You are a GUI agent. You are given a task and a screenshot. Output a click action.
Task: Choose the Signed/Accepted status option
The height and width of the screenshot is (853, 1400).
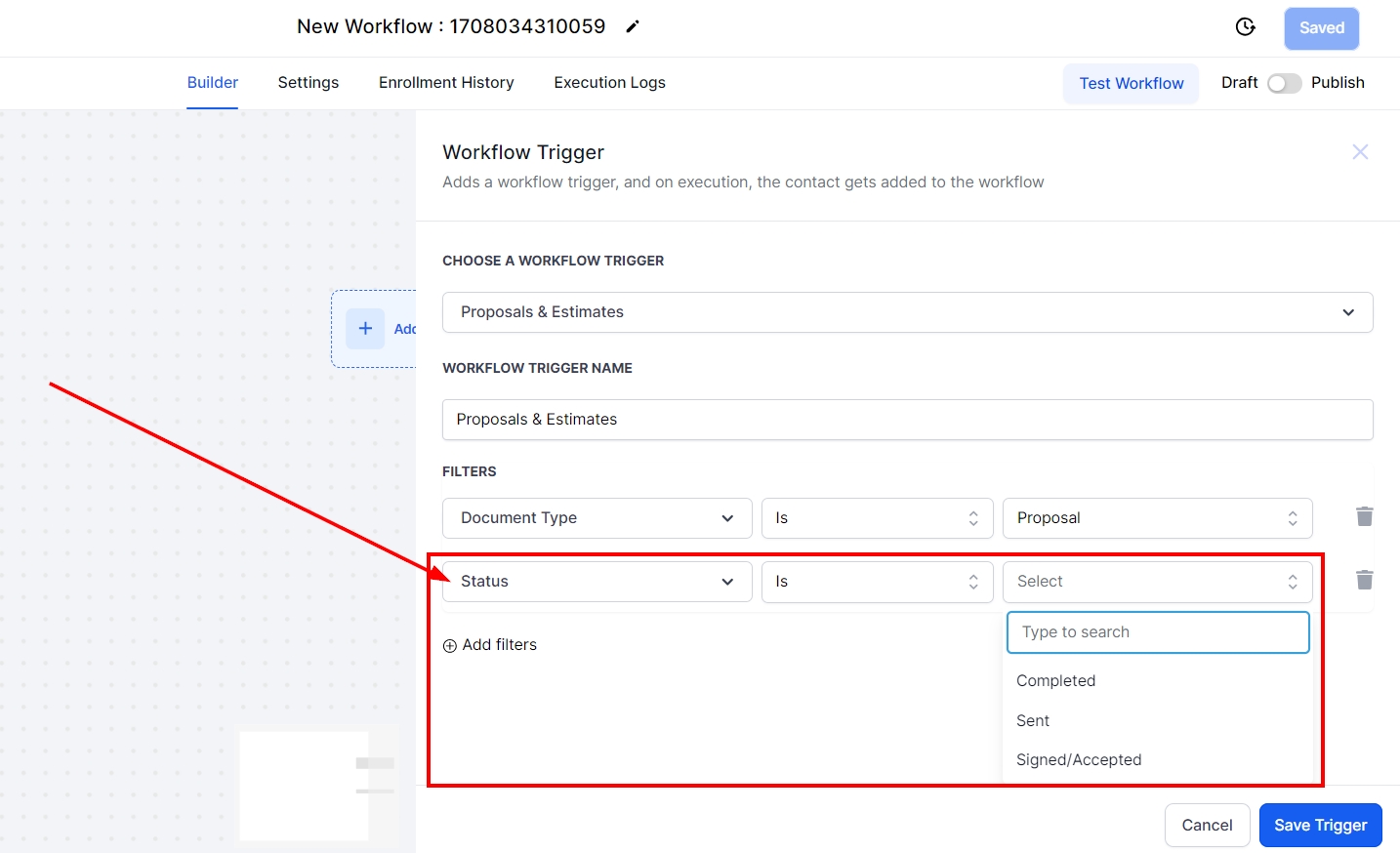coord(1079,760)
